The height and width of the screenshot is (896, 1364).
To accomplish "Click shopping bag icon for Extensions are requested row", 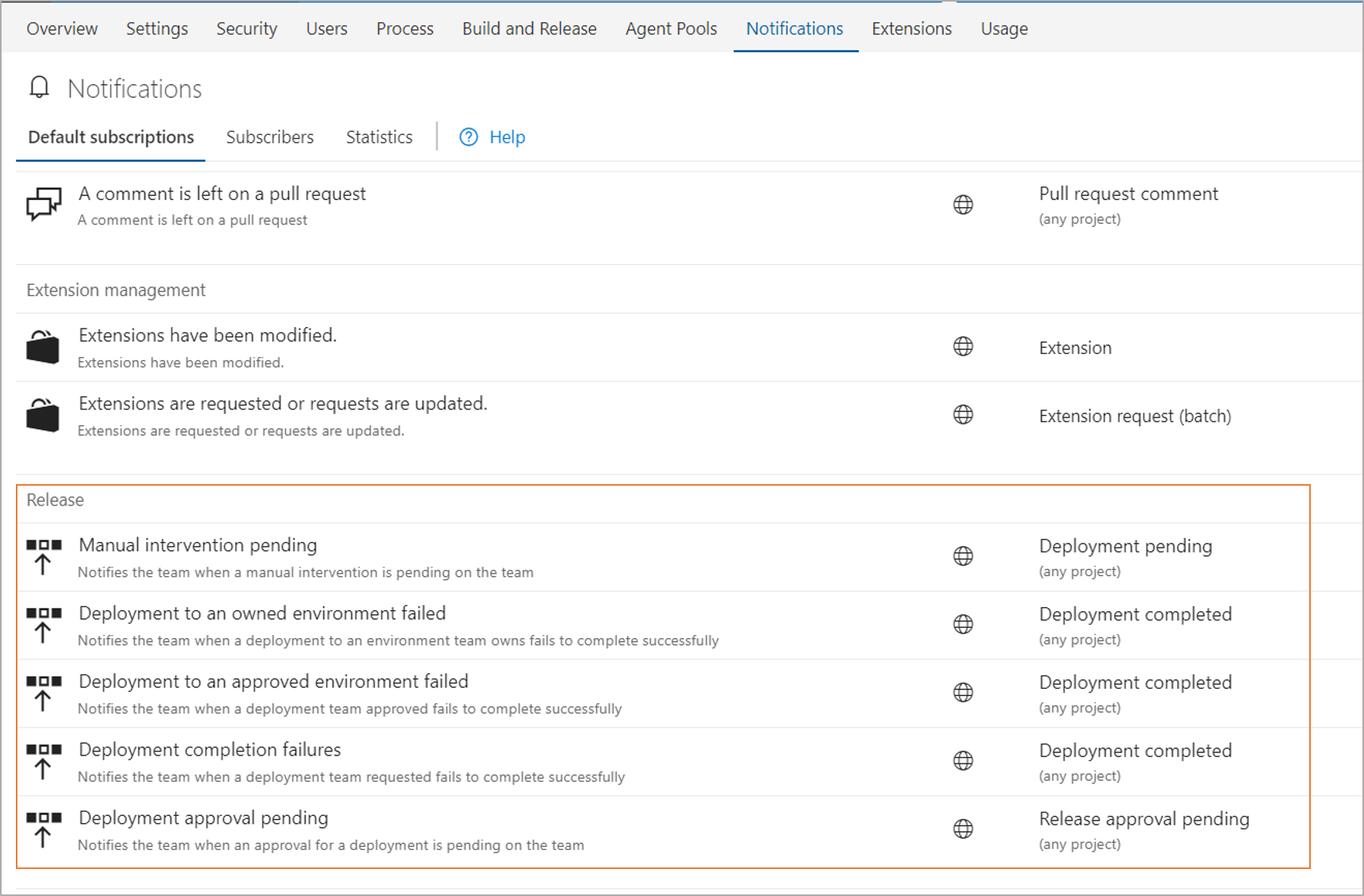I will pos(43,415).
